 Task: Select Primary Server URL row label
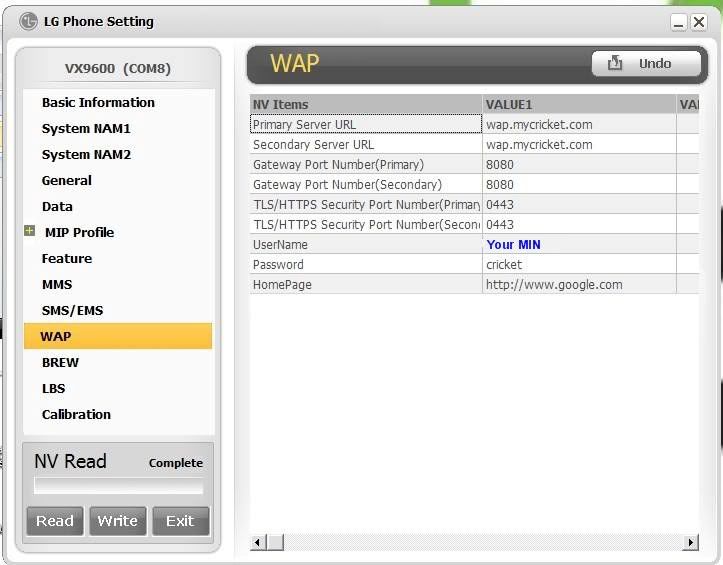pyautogui.click(x=366, y=124)
